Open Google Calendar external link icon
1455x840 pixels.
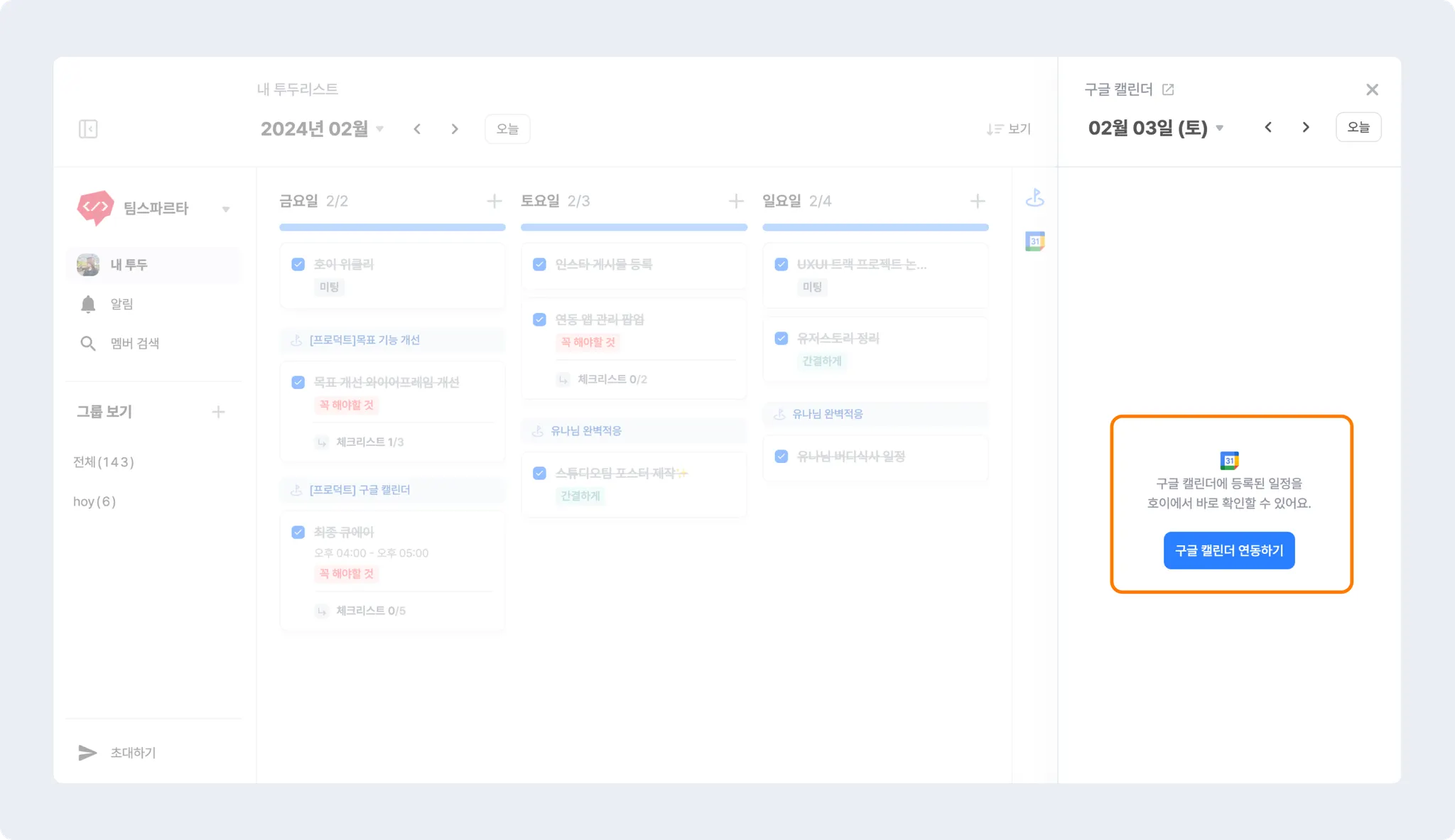[x=1168, y=89]
